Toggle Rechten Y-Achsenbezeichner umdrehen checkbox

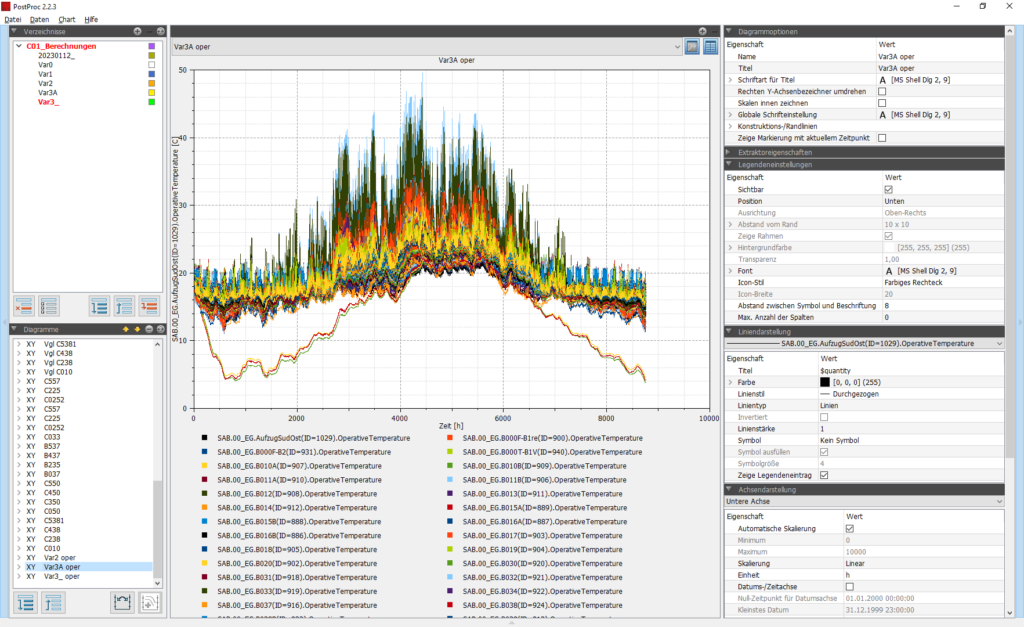[x=882, y=91]
